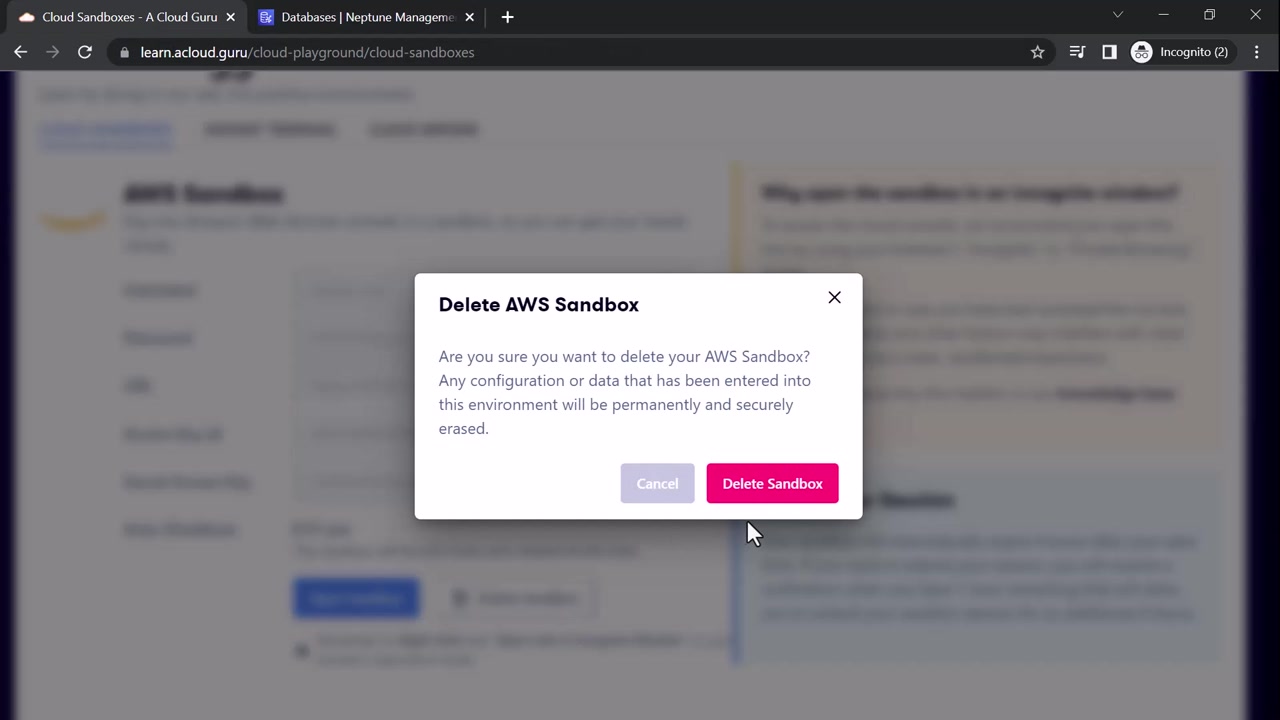View site information via the lock icon

click(124, 52)
